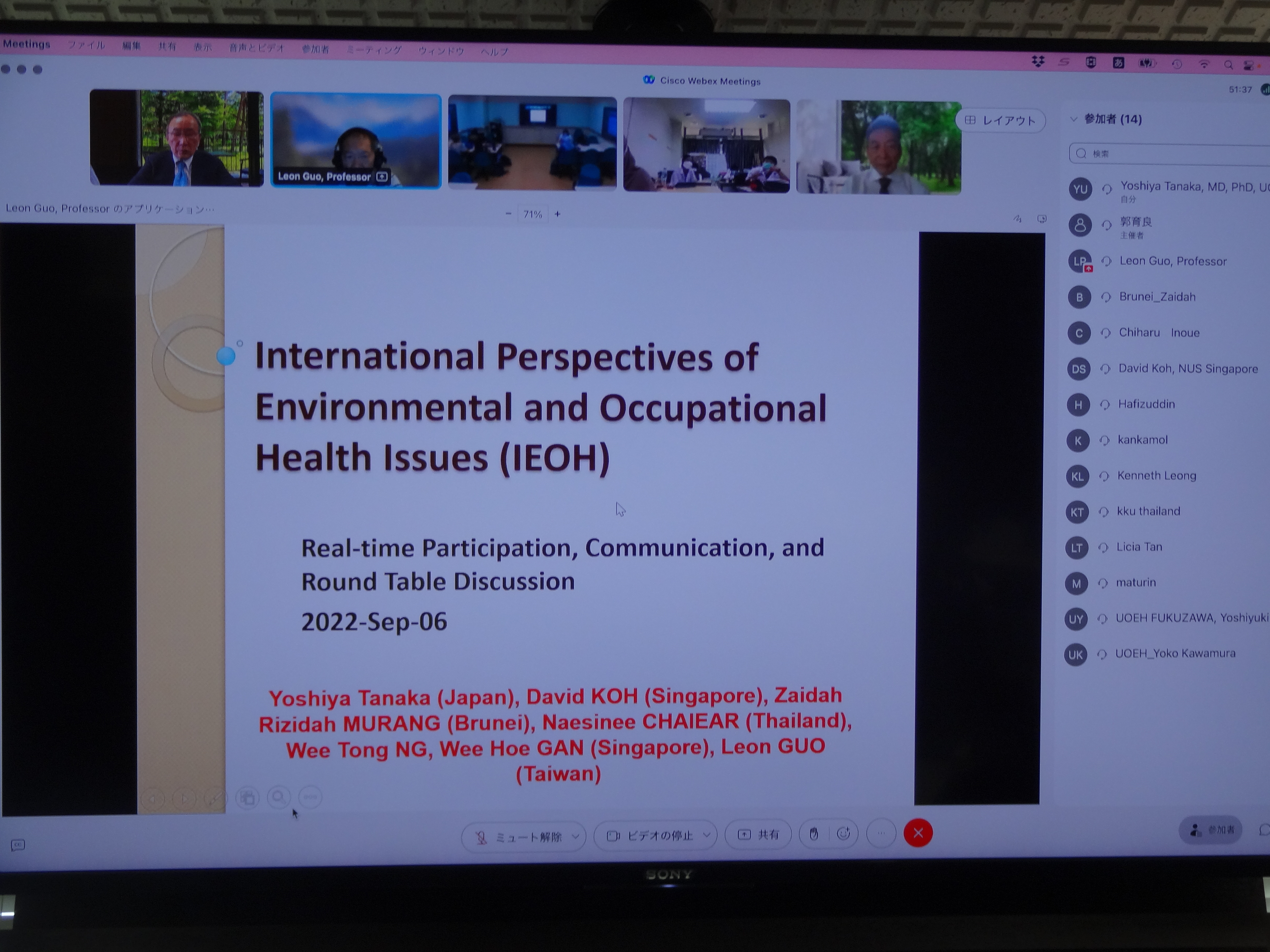Image resolution: width=1270 pixels, height=952 pixels.
Task: Click the closed captions icon at bottom left
Action: (x=18, y=845)
